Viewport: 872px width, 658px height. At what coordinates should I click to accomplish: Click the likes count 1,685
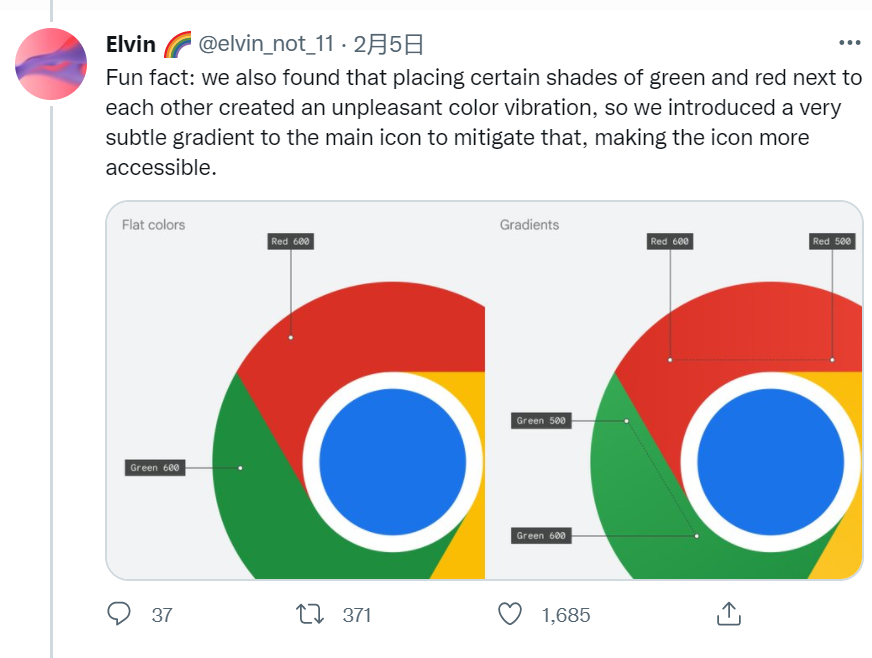point(566,615)
